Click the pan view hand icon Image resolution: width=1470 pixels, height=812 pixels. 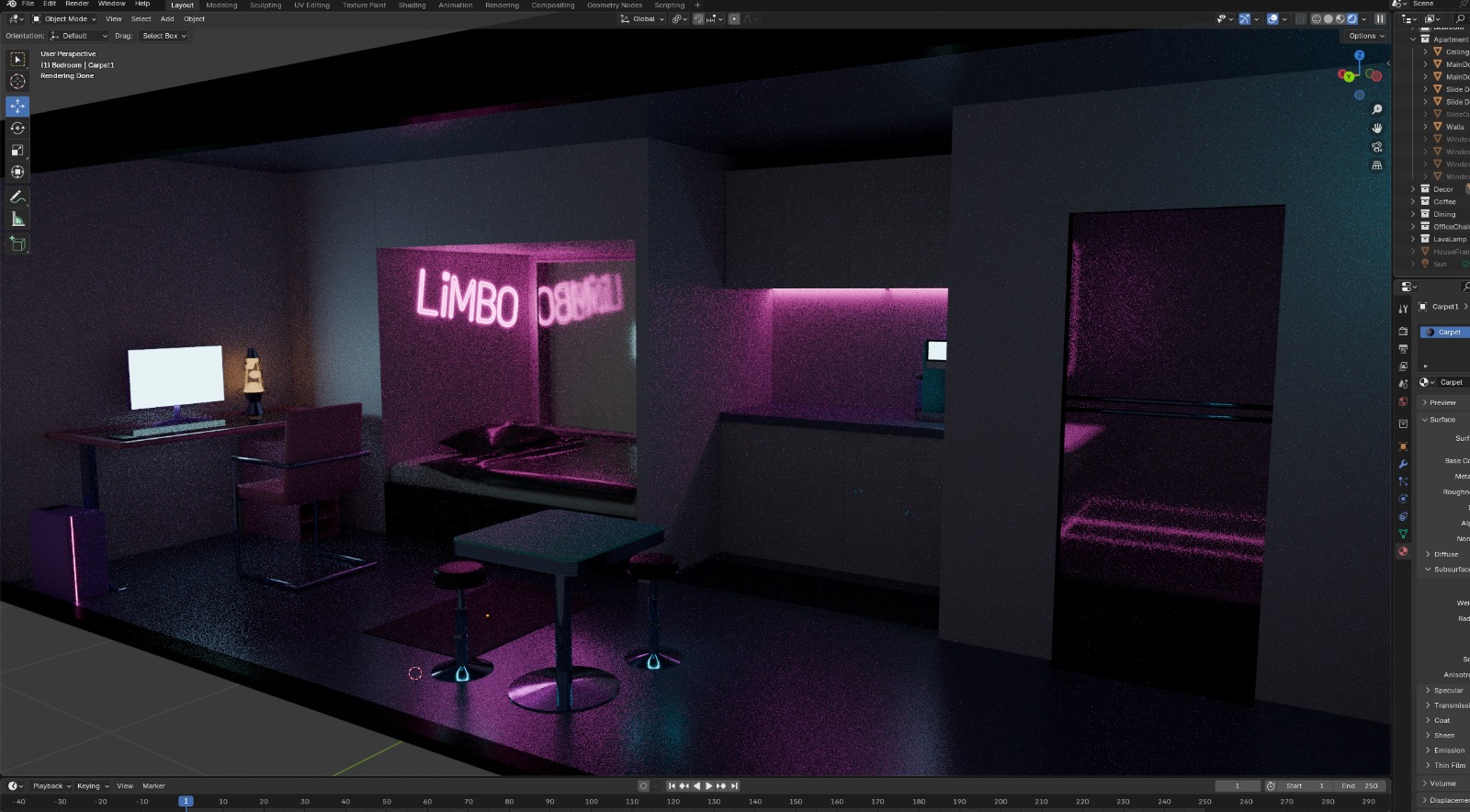click(x=1376, y=129)
